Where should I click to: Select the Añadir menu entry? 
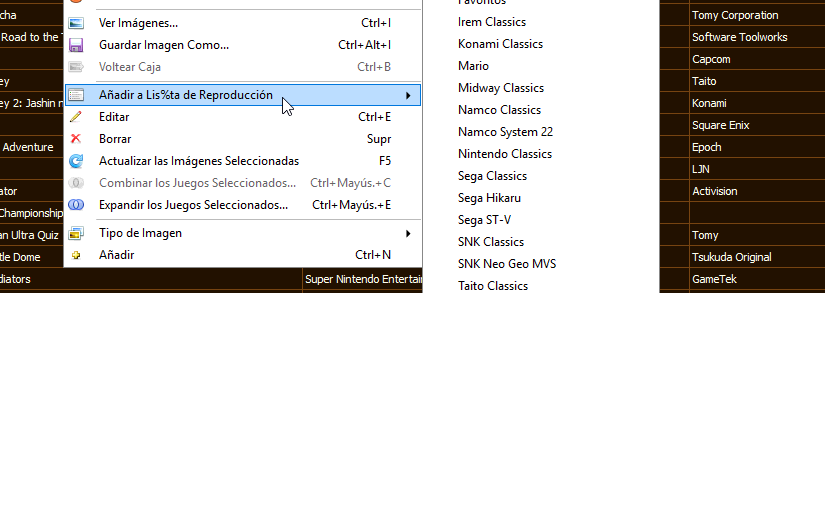point(243,255)
